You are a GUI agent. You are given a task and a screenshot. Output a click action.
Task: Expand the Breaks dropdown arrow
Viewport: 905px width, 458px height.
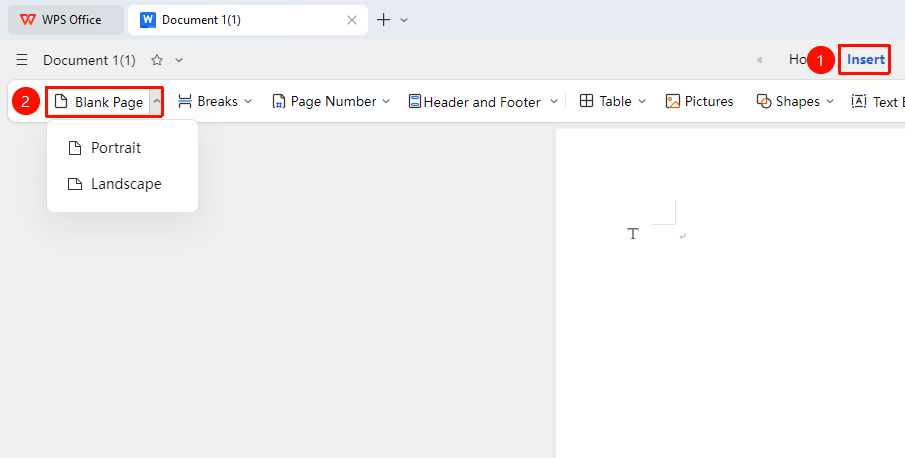click(x=248, y=102)
